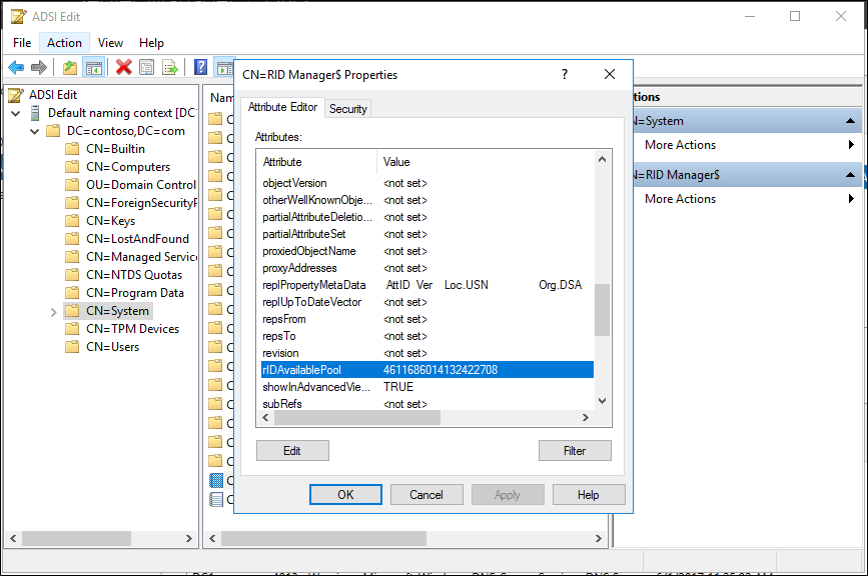
Task: Select the subRefs attribute row
Action: [427, 404]
